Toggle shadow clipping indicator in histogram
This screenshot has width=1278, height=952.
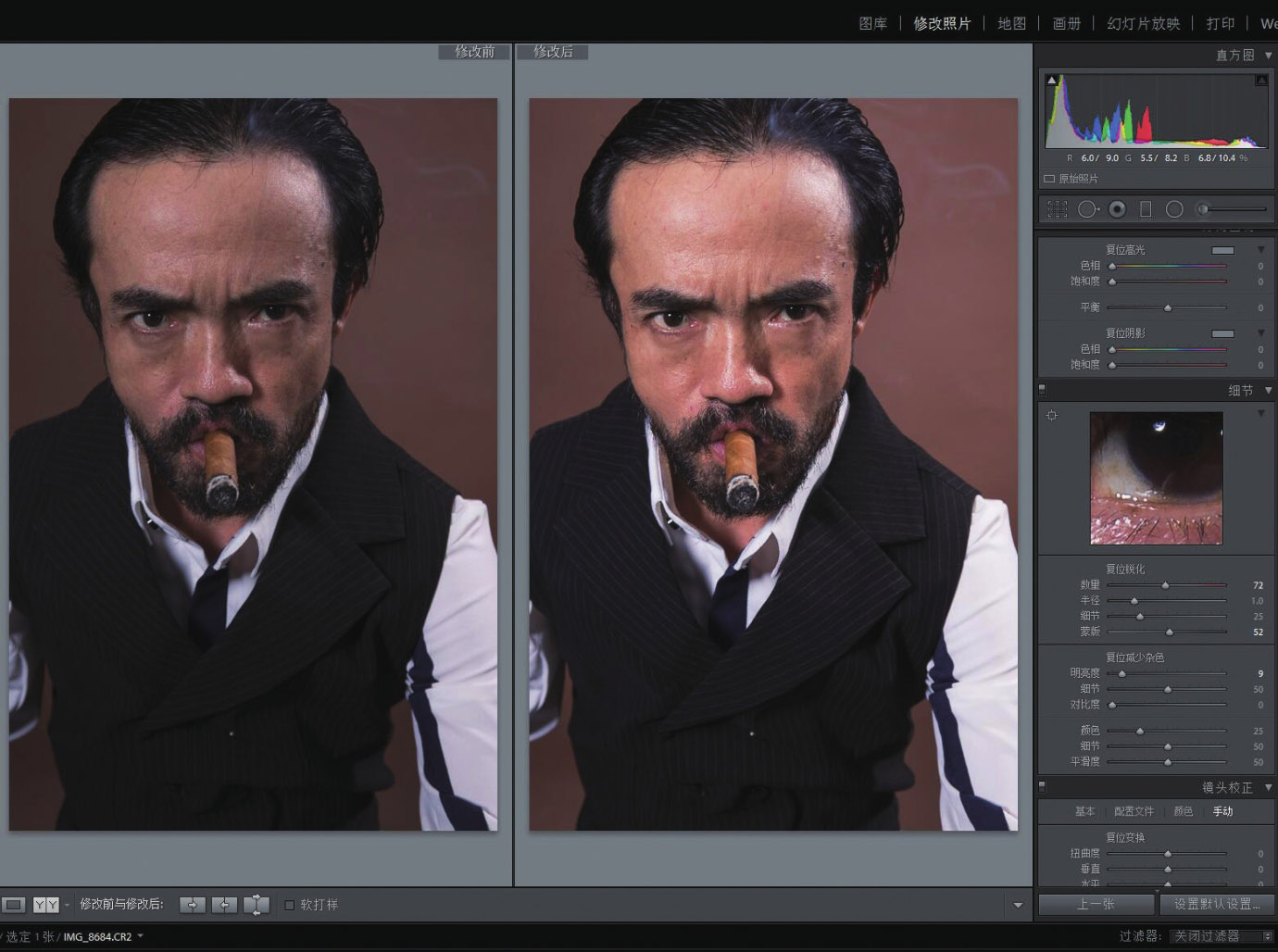pos(1052,81)
